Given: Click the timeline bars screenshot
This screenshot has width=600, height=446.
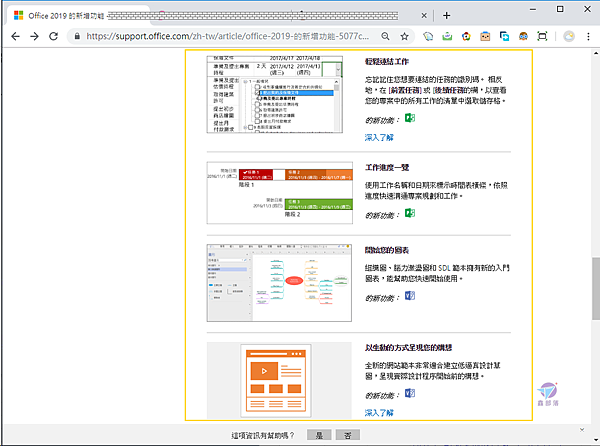Looking at the screenshot, I should tap(280, 193).
